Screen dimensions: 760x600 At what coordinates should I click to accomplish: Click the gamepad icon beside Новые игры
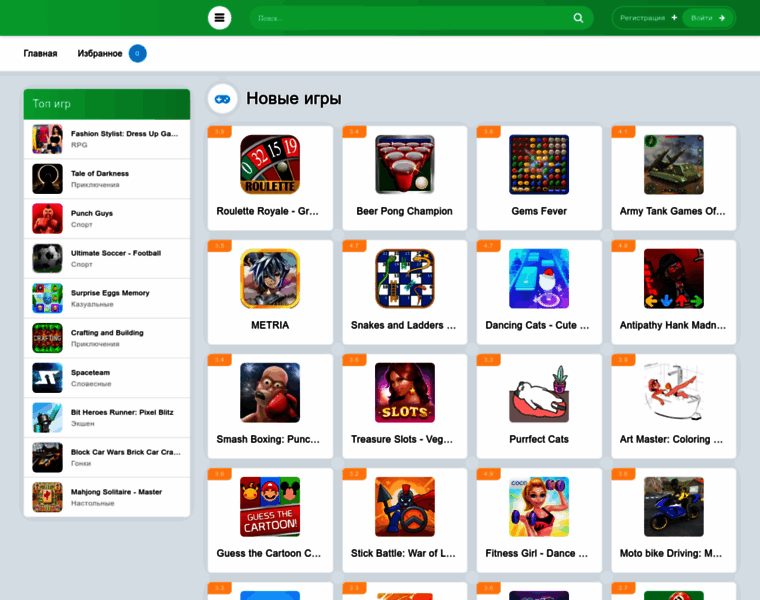[x=222, y=99]
